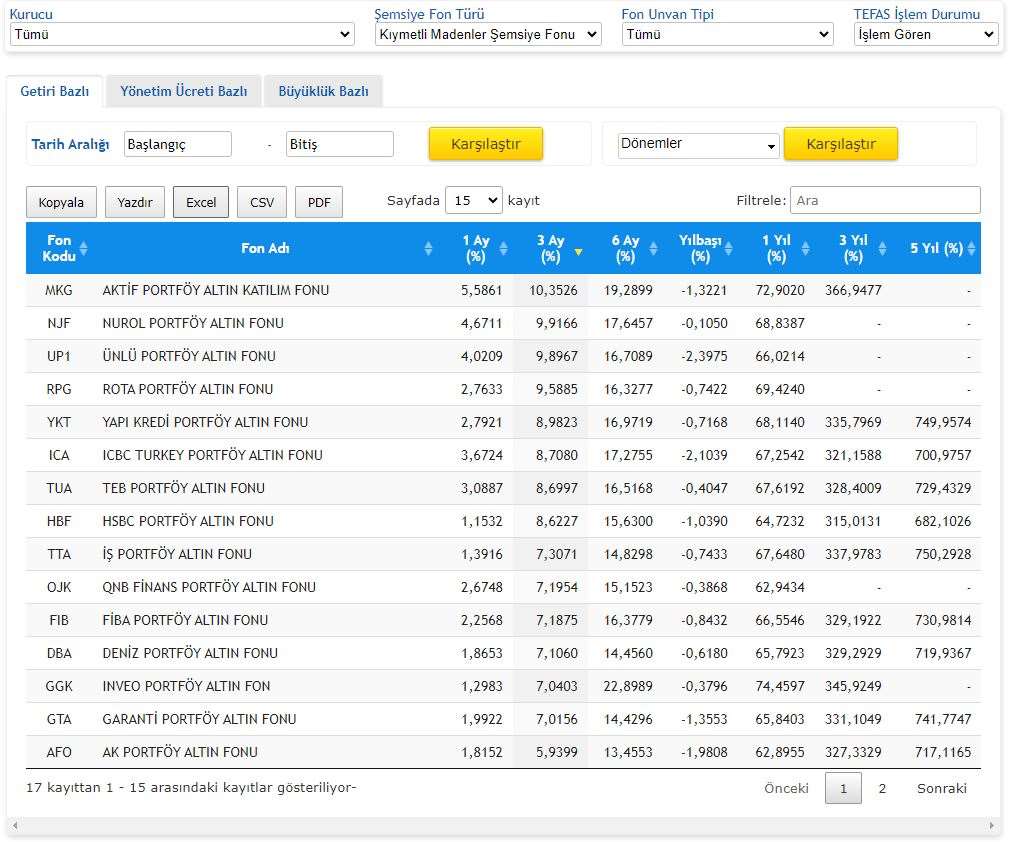Click the Başlangıç date input field
1018x842 pixels.
tap(178, 144)
